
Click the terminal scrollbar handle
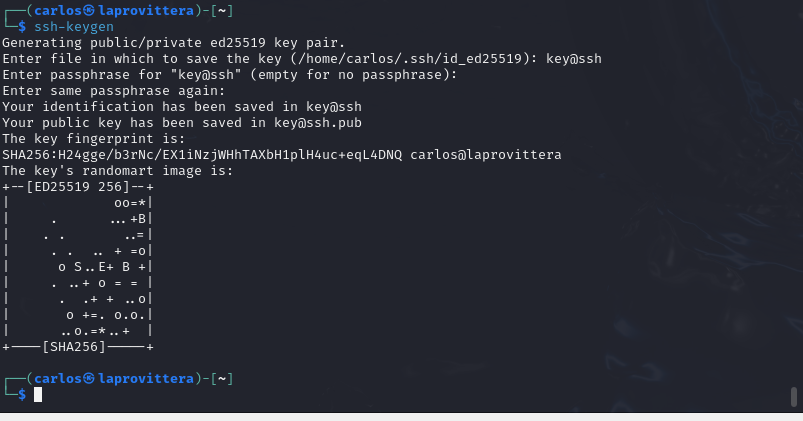pyautogui.click(x=794, y=397)
